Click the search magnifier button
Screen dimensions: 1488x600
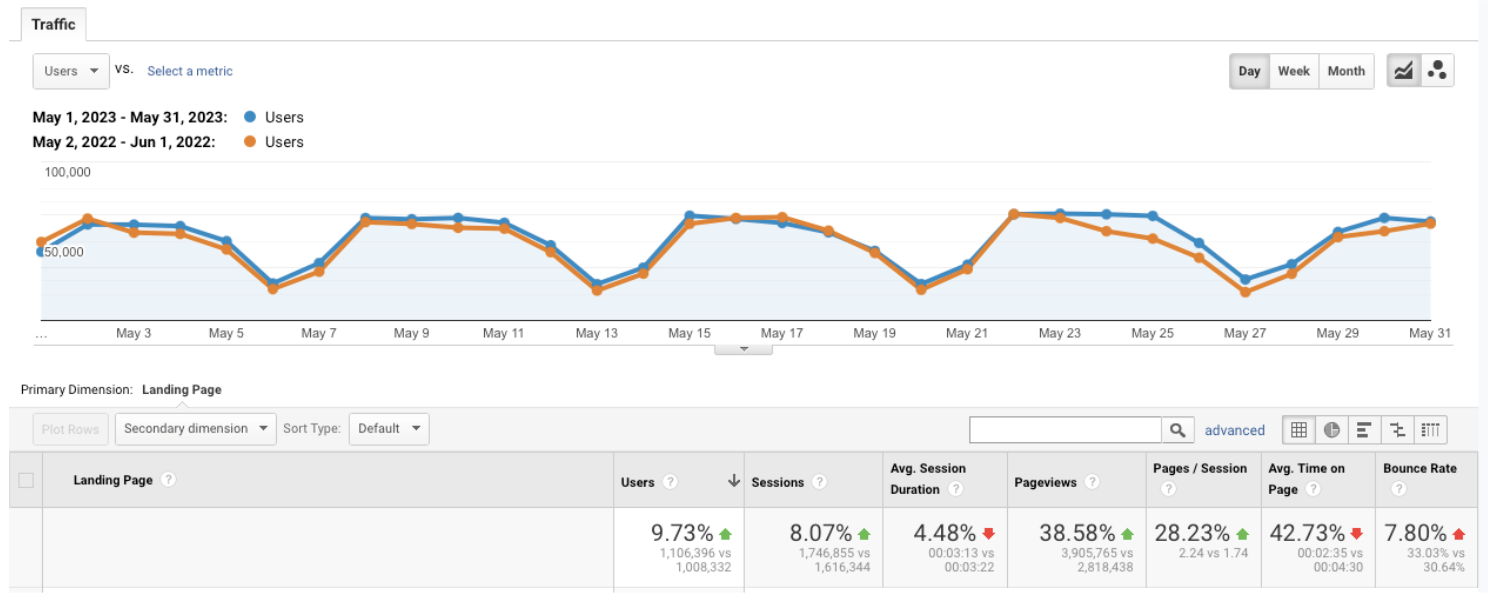click(x=1177, y=430)
